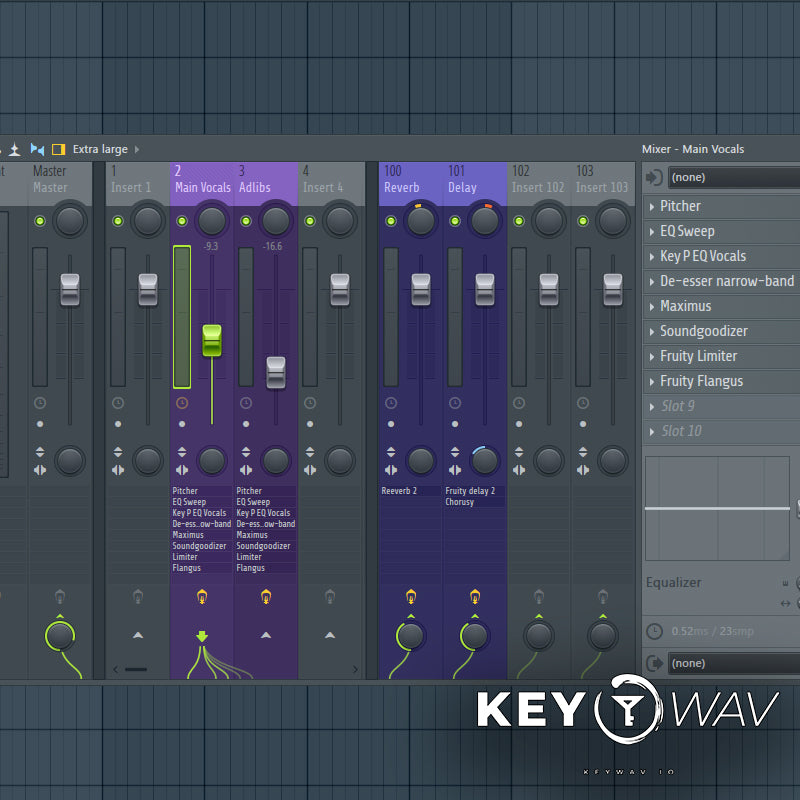This screenshot has height=800, width=800.
Task: Click the Adlibs volume fader handle
Action: [x=276, y=371]
